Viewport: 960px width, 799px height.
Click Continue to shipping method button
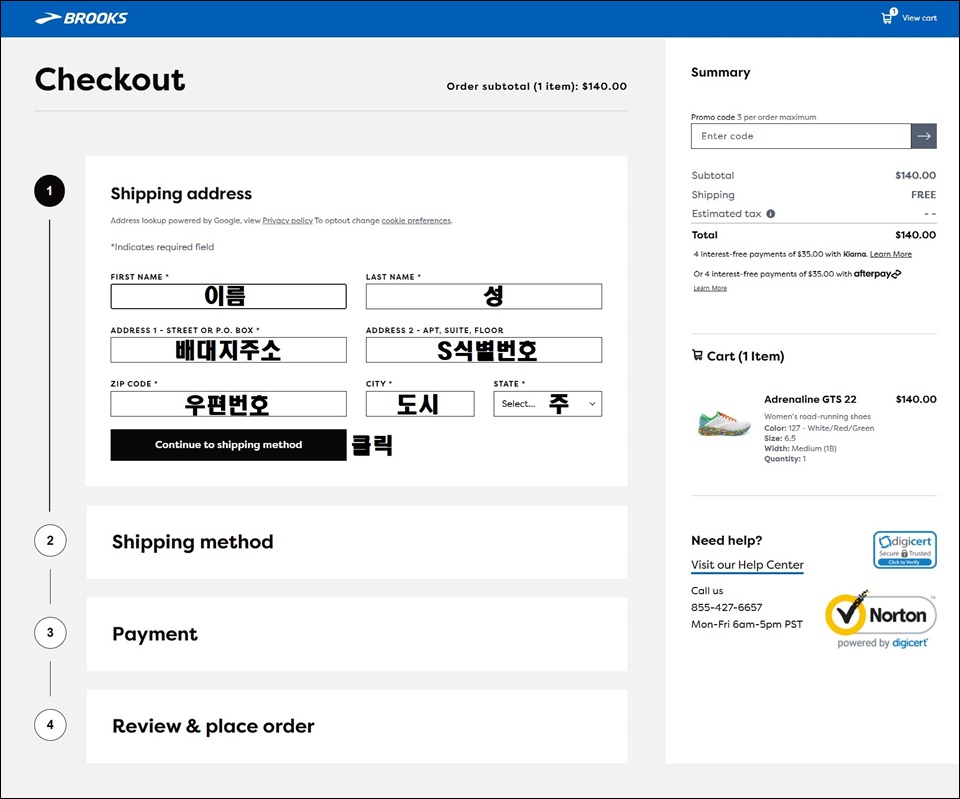click(x=228, y=445)
